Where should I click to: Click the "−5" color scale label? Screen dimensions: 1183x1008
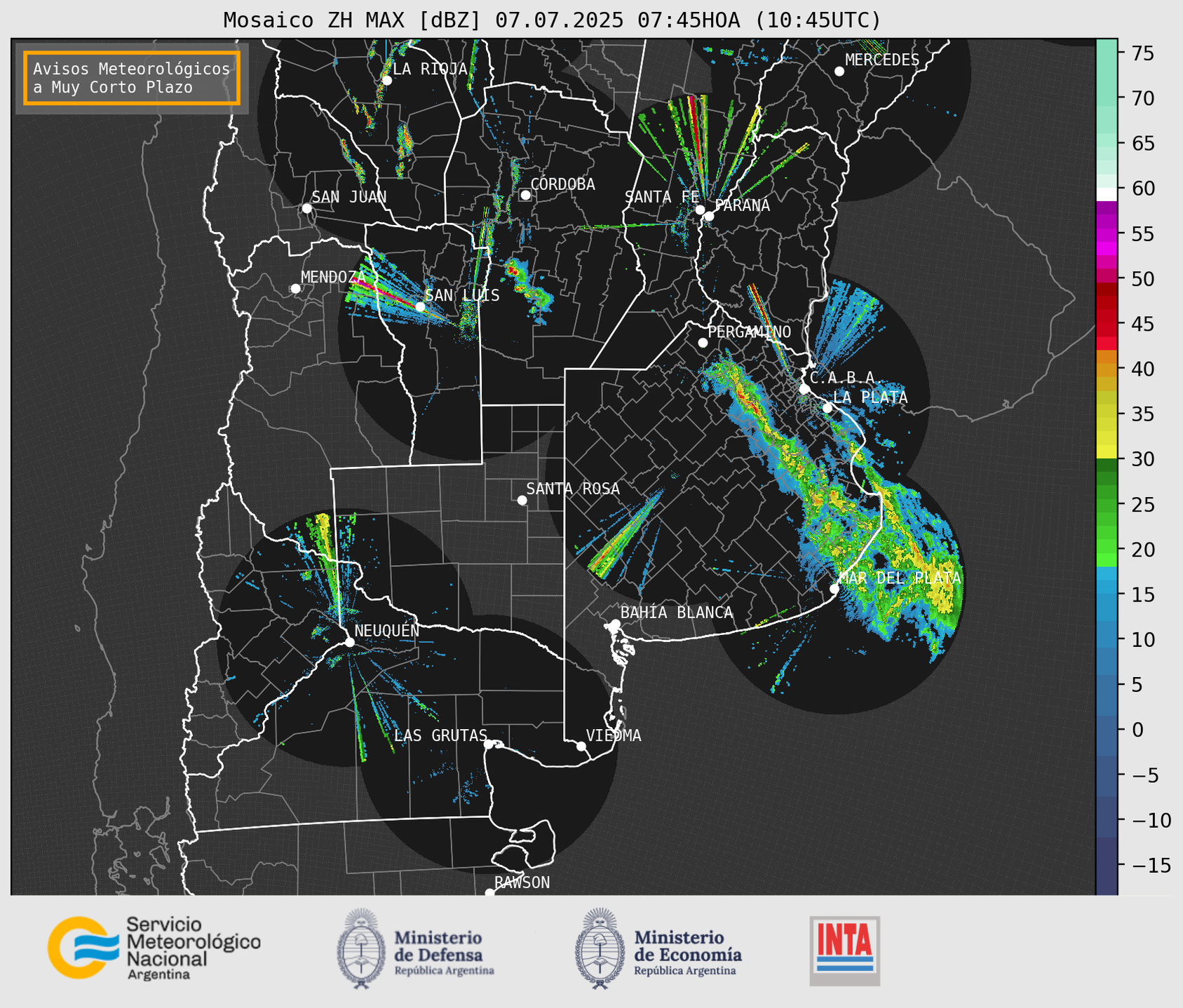(x=1144, y=775)
